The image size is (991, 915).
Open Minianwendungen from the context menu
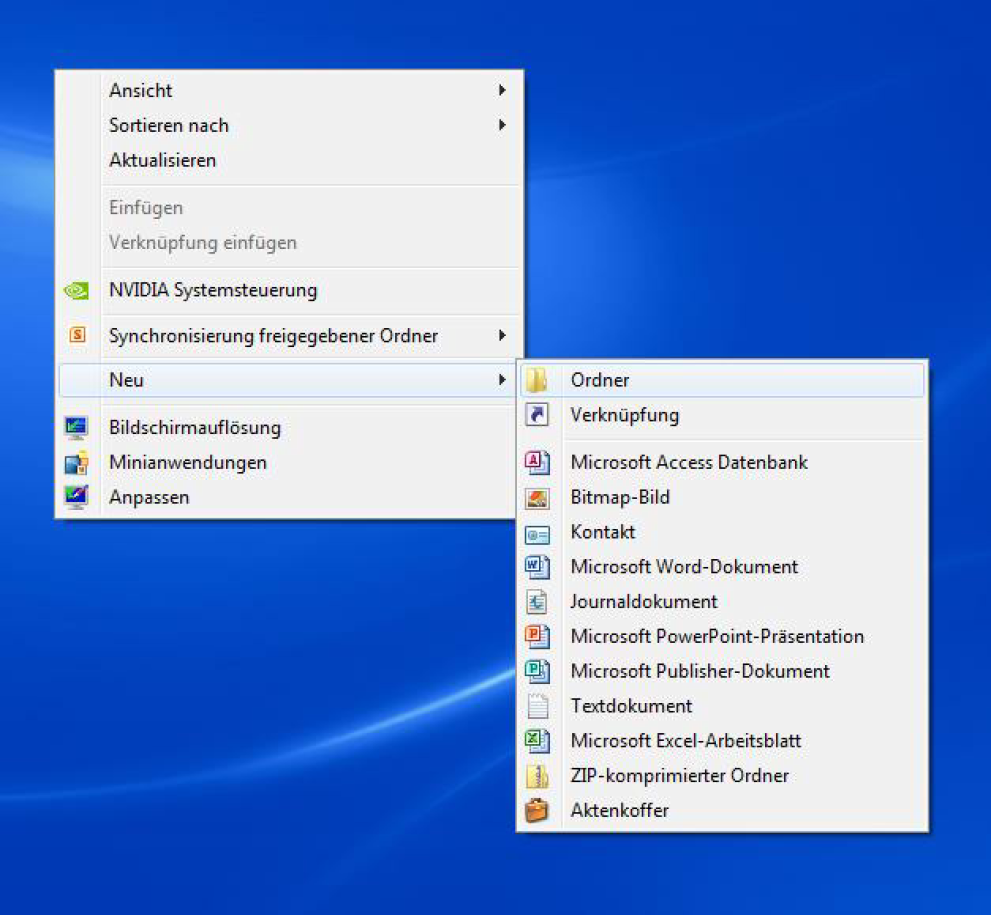point(187,462)
